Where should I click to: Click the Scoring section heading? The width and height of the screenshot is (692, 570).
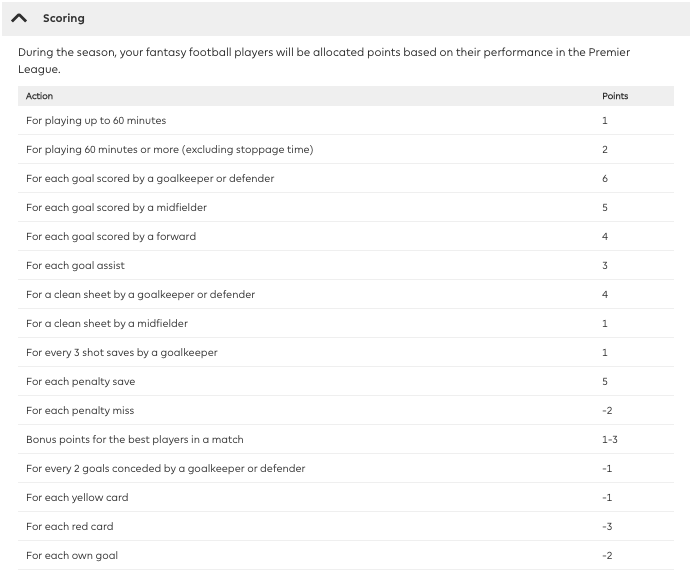tap(64, 19)
